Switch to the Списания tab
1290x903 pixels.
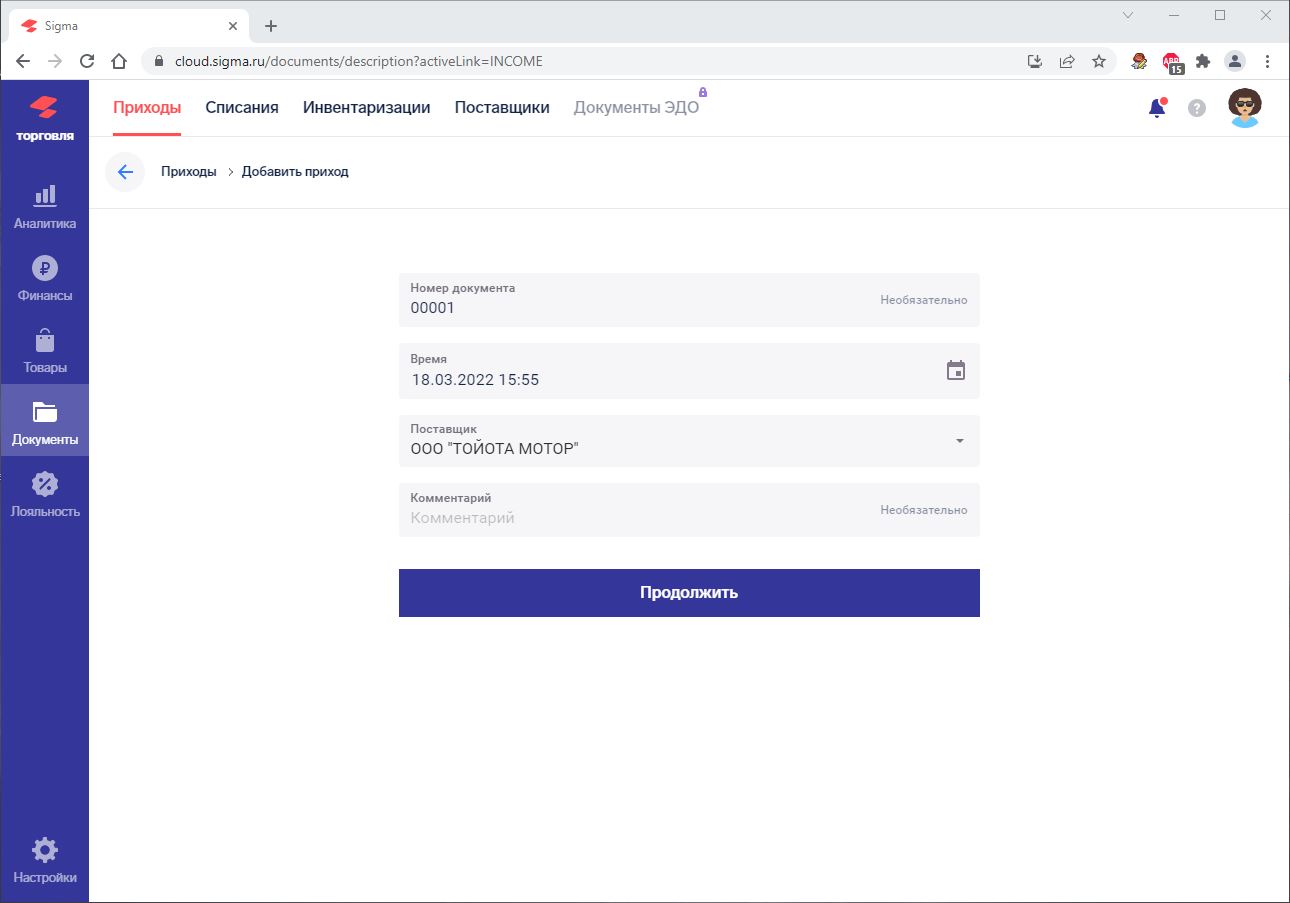pyautogui.click(x=242, y=108)
